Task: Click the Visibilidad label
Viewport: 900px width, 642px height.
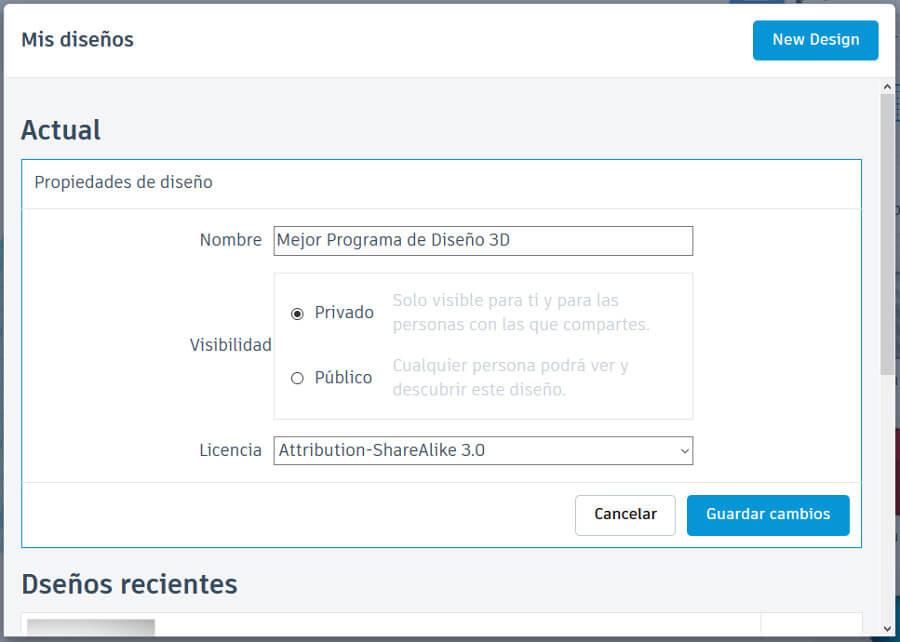Action: [230, 345]
